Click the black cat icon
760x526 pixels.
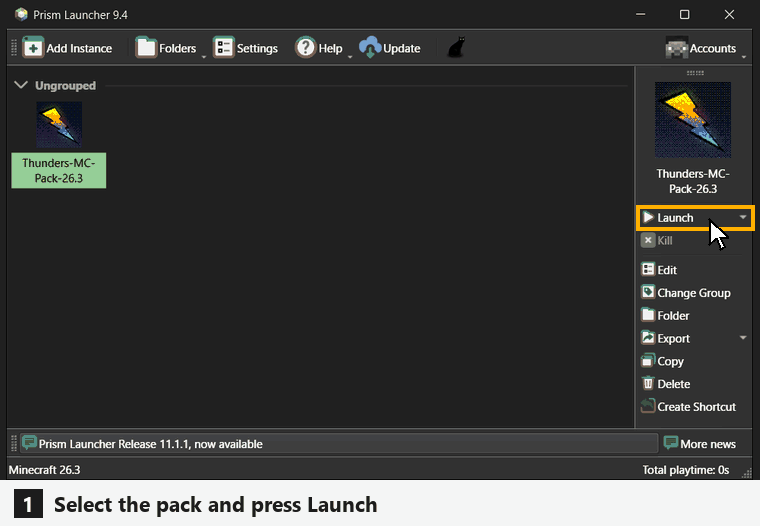coord(456,48)
